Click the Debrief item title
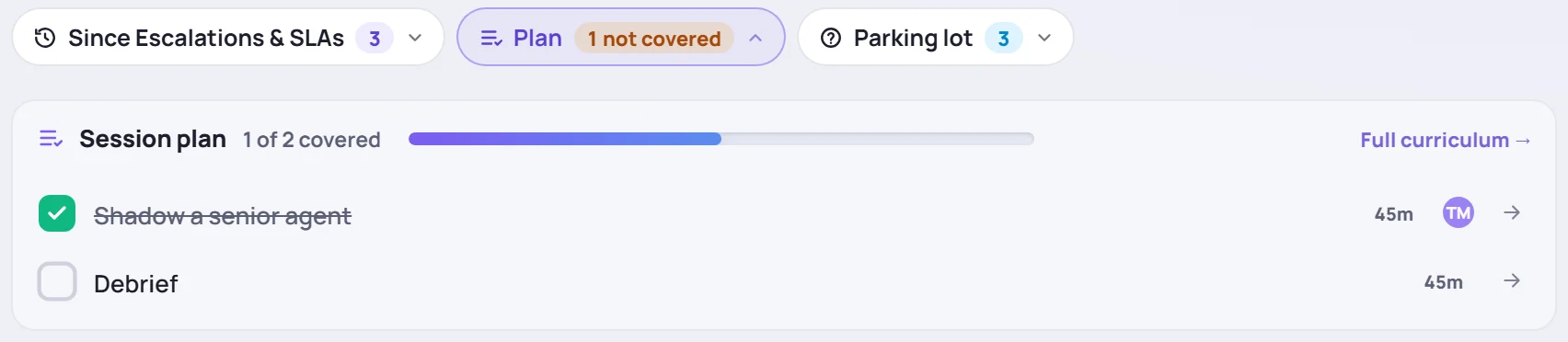1568x342 pixels. 136,283
